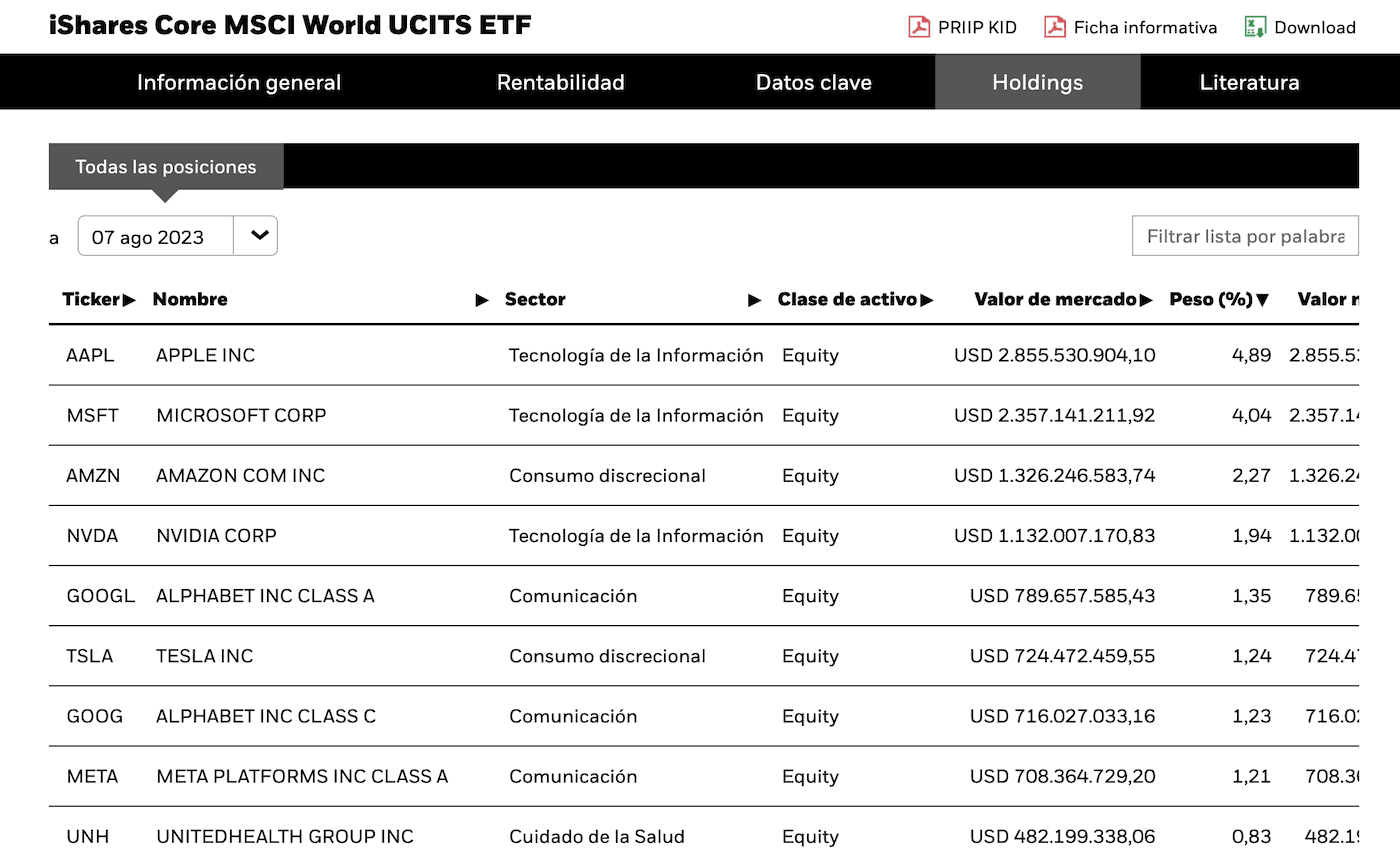Click the 0,83 weight value
This screenshot has width=1400, height=865.
click(1251, 835)
